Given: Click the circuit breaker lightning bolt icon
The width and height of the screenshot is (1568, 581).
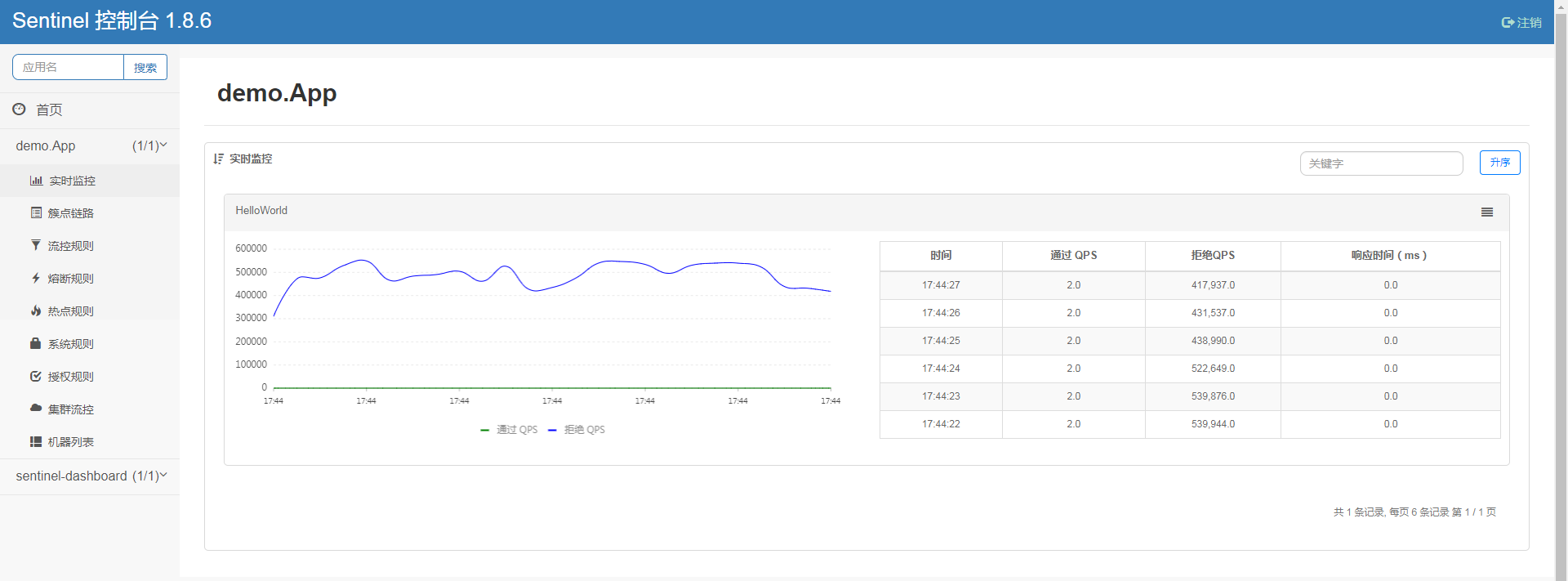Looking at the screenshot, I should pos(36,278).
